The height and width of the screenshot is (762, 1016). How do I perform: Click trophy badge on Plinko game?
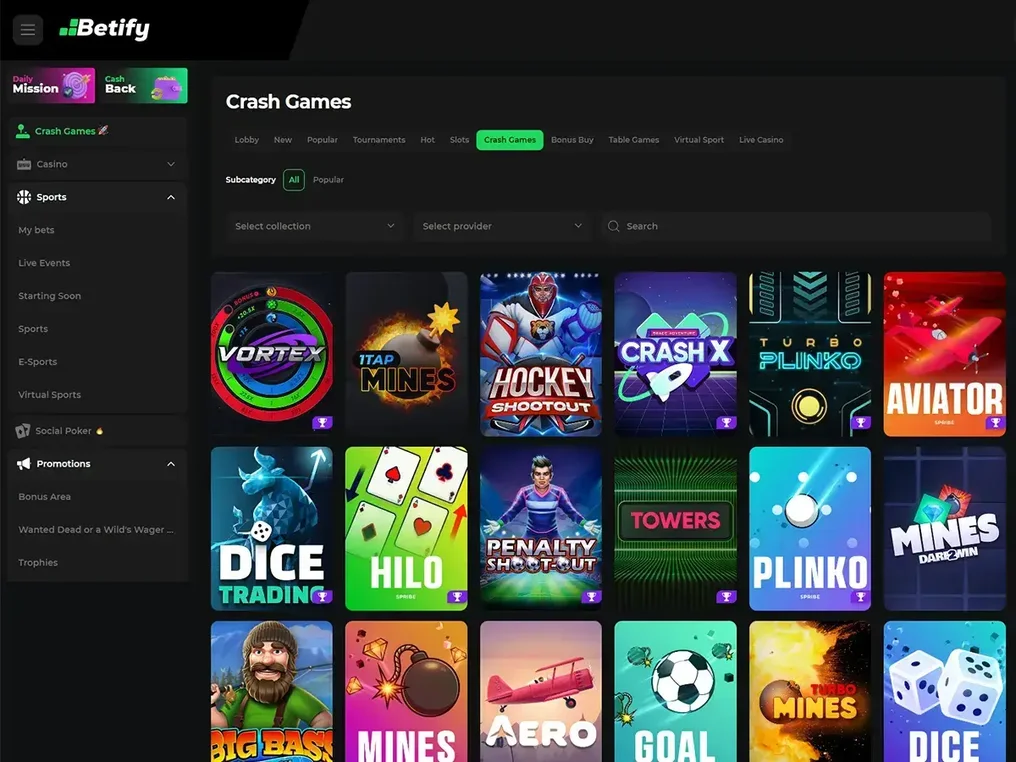click(860, 596)
